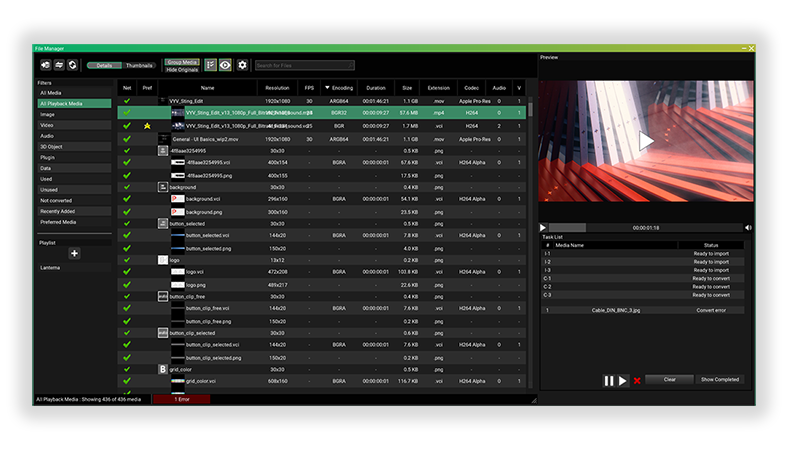
Task: Play the video in the preview image
Action: coord(646,141)
